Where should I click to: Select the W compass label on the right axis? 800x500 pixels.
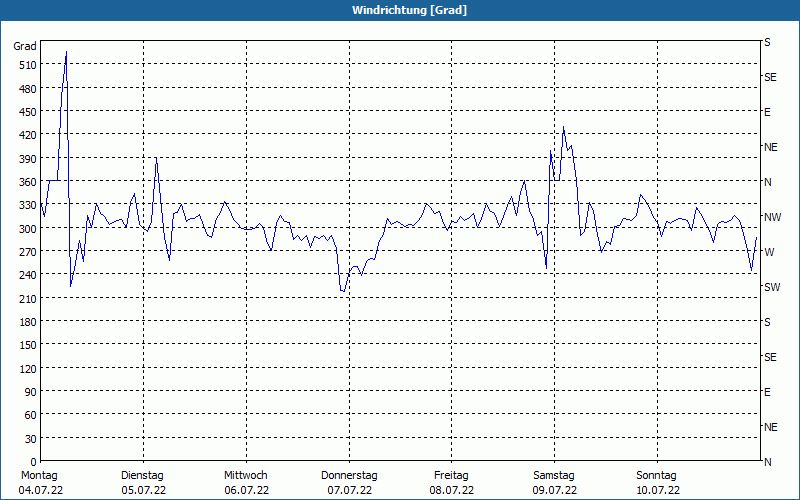click(x=768, y=252)
